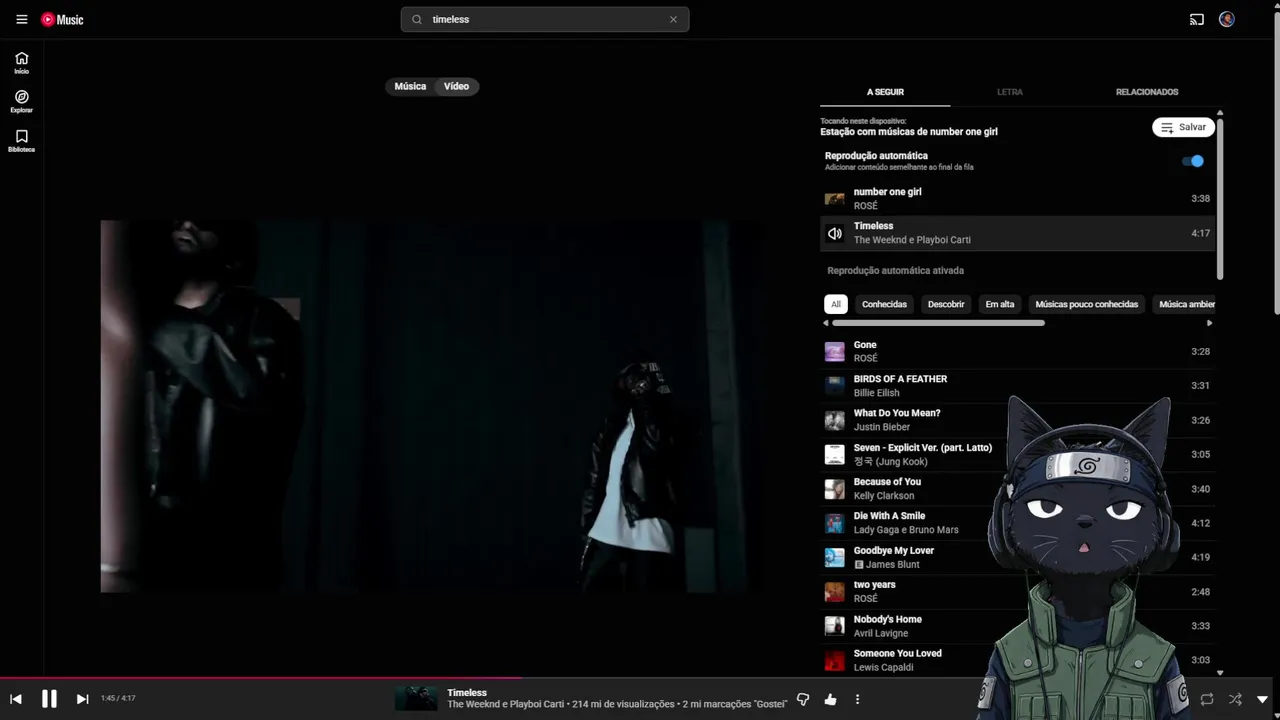The image size is (1280, 720).
Task: Open the hamburger guide menu
Action: point(21,19)
